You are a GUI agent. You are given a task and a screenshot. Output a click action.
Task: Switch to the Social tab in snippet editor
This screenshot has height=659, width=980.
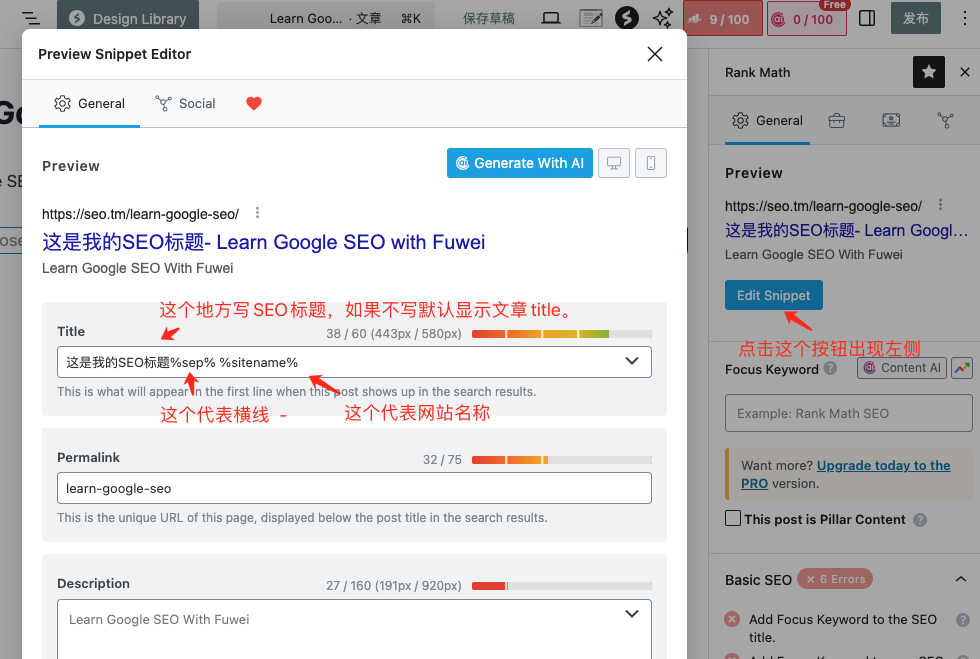(x=186, y=103)
